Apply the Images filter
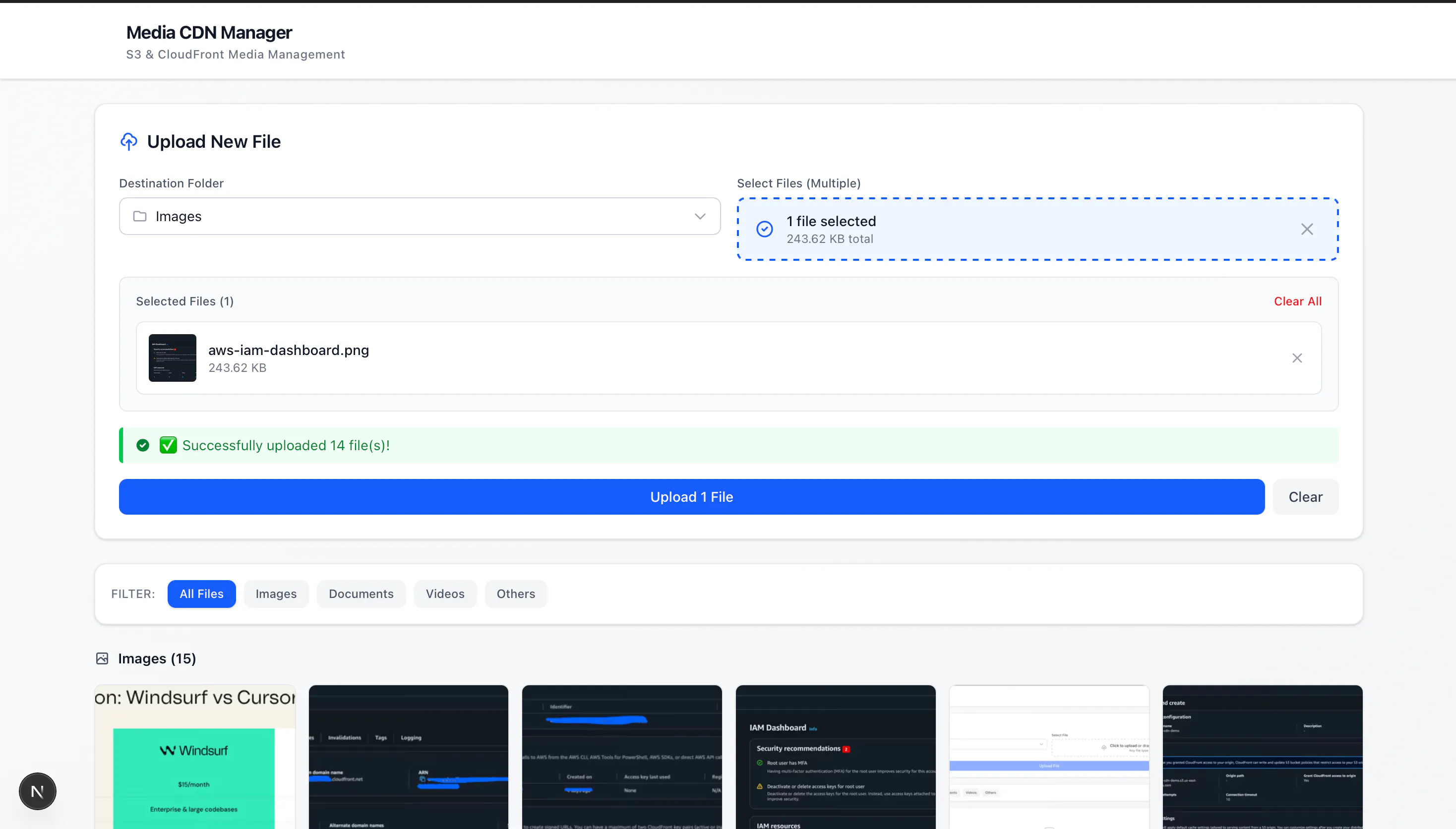Viewport: 1456px width, 829px height. [x=276, y=593]
